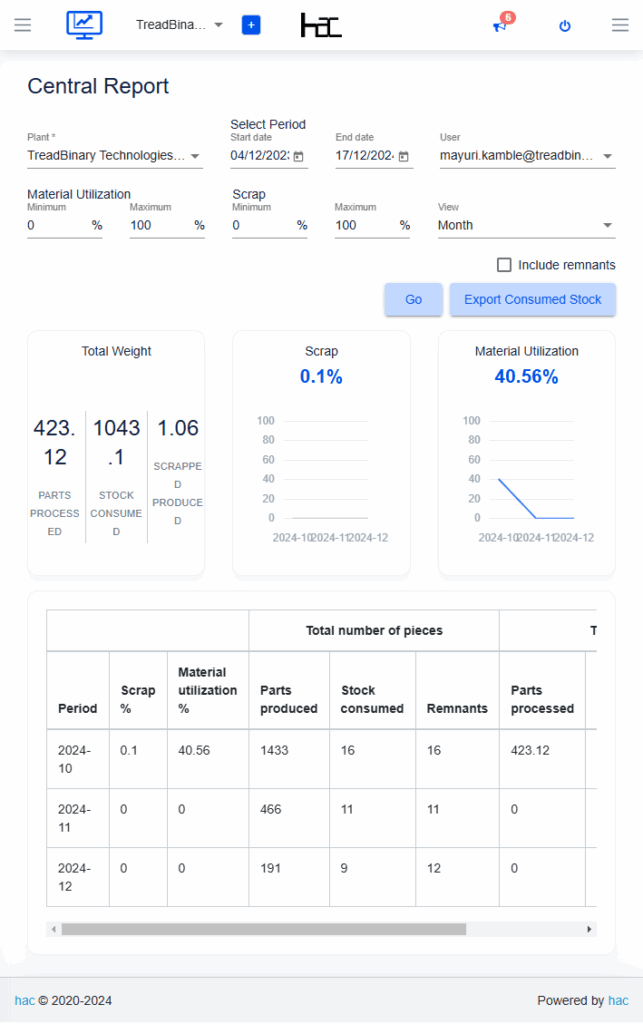The width and height of the screenshot is (643, 1024).
Task: Open announcements megaphone notifications
Action: (x=501, y=25)
